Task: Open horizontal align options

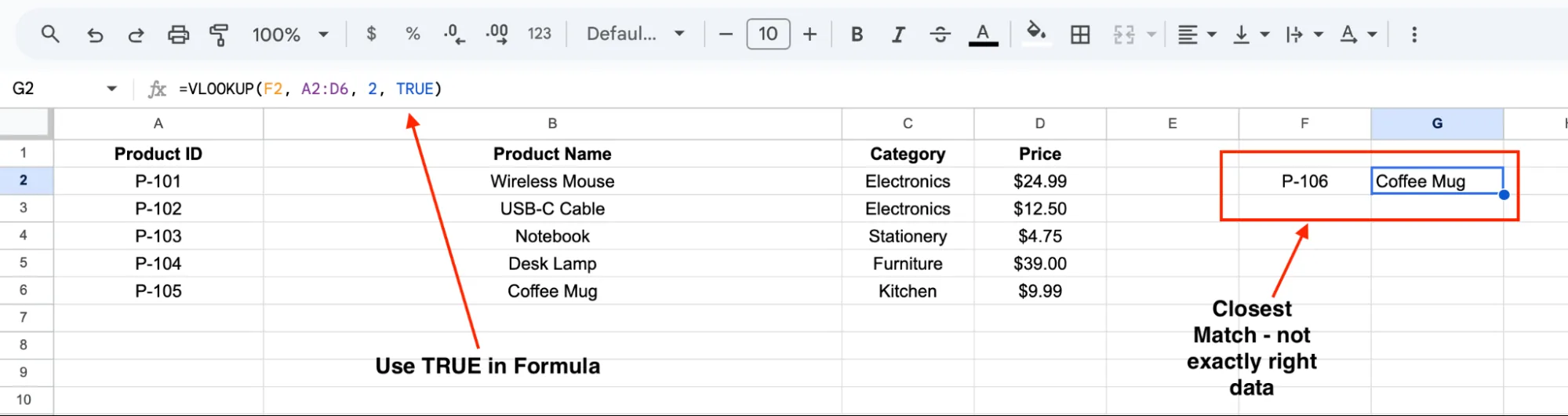Action: click(x=1196, y=35)
